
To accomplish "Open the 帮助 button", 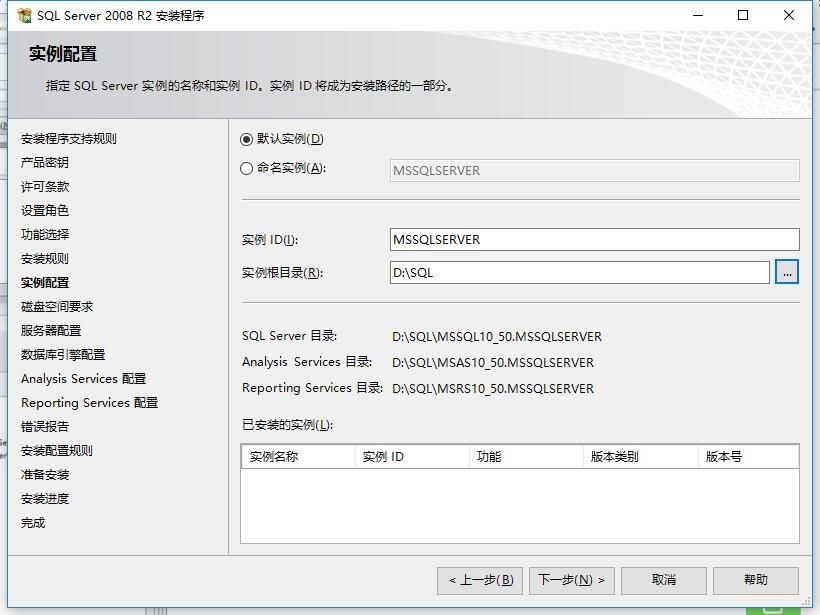I will coord(756,580).
